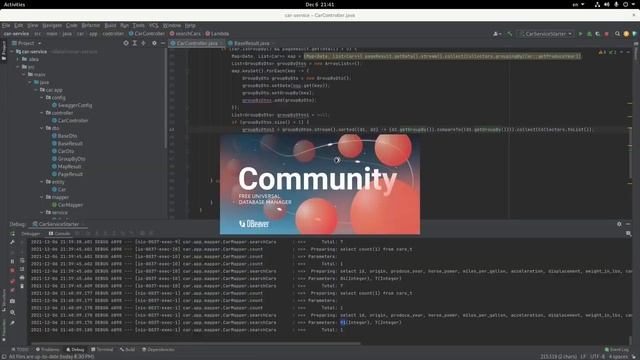This screenshot has height=360, width=640.
Task: Open the Build tool window button
Action: [x=127, y=349]
